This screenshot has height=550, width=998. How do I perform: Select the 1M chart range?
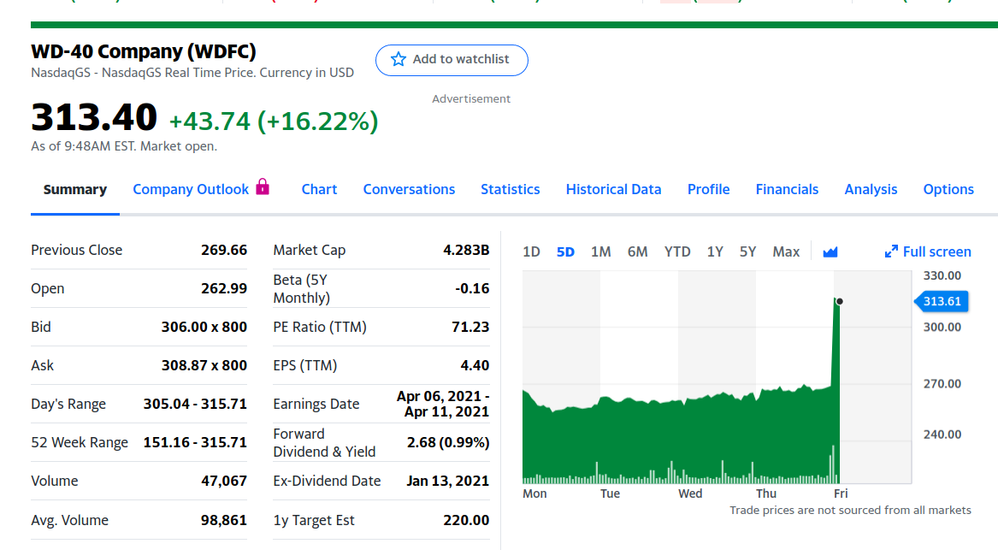pos(600,252)
